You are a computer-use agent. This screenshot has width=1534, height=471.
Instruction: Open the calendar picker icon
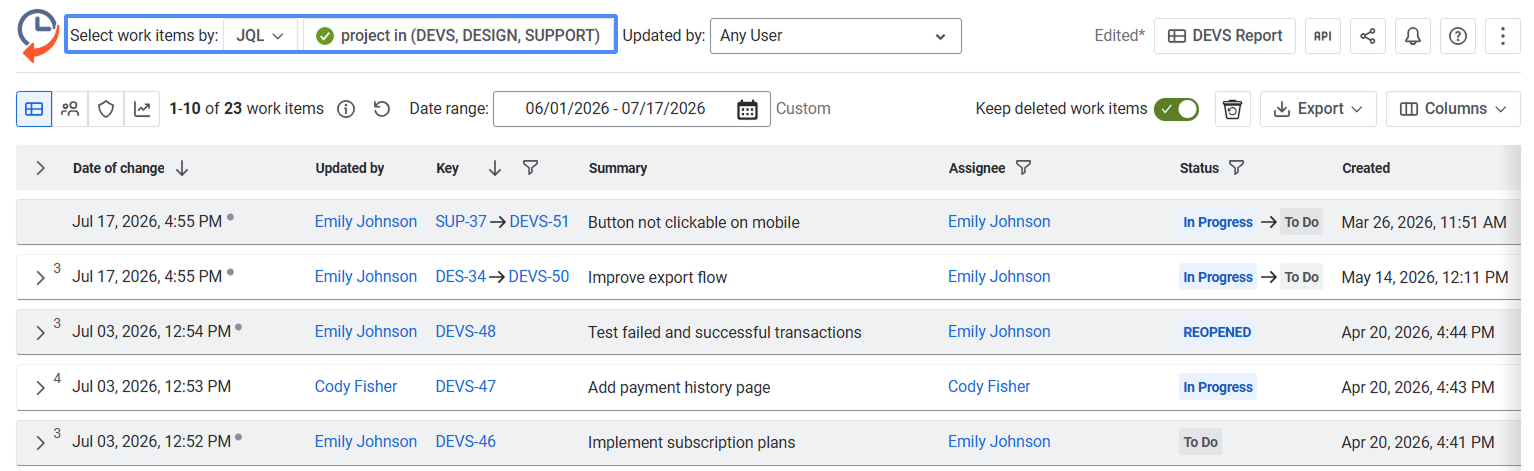coord(747,109)
